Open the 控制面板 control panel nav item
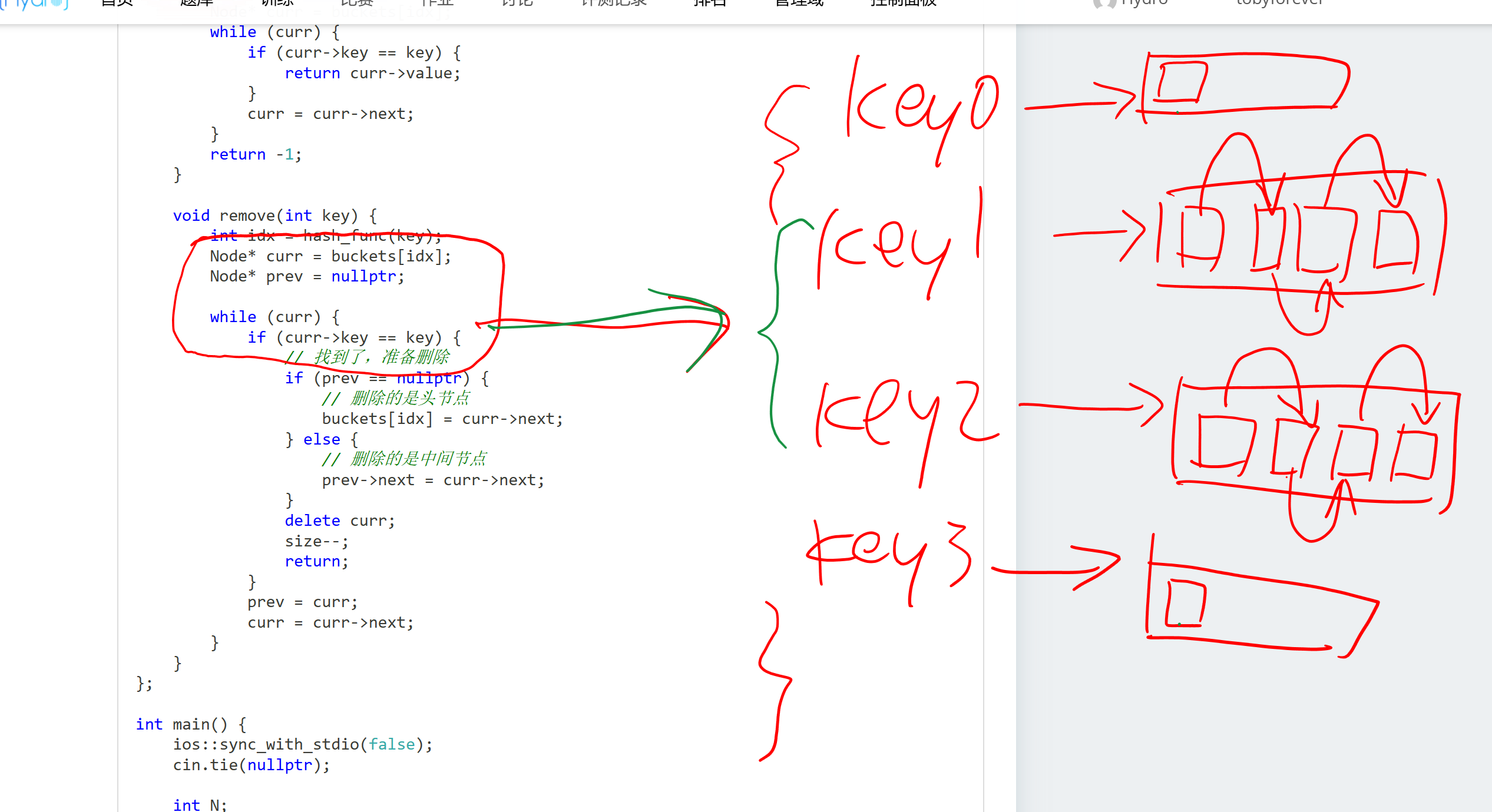 coord(903,3)
